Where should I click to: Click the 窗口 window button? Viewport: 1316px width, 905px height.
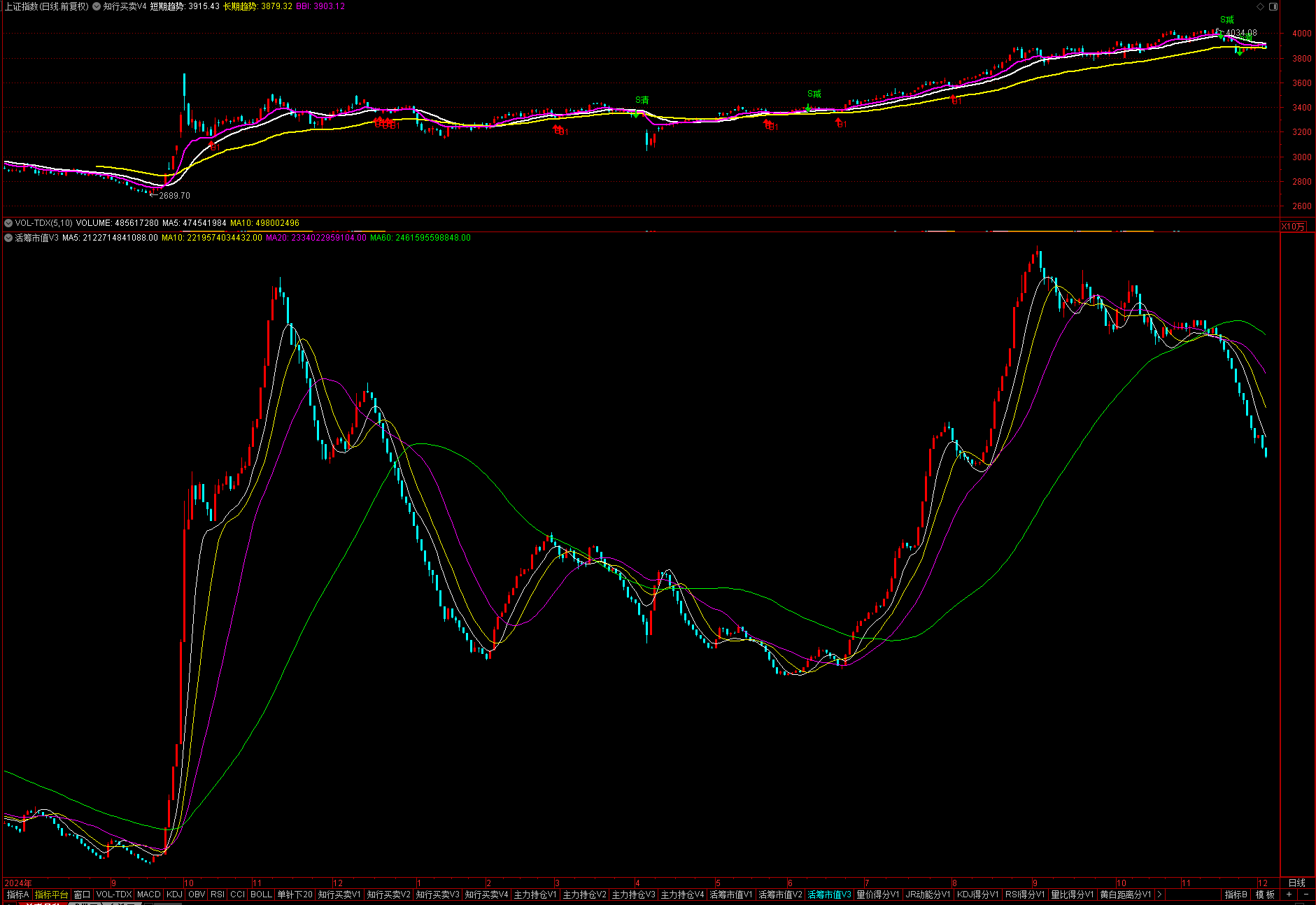82,895
